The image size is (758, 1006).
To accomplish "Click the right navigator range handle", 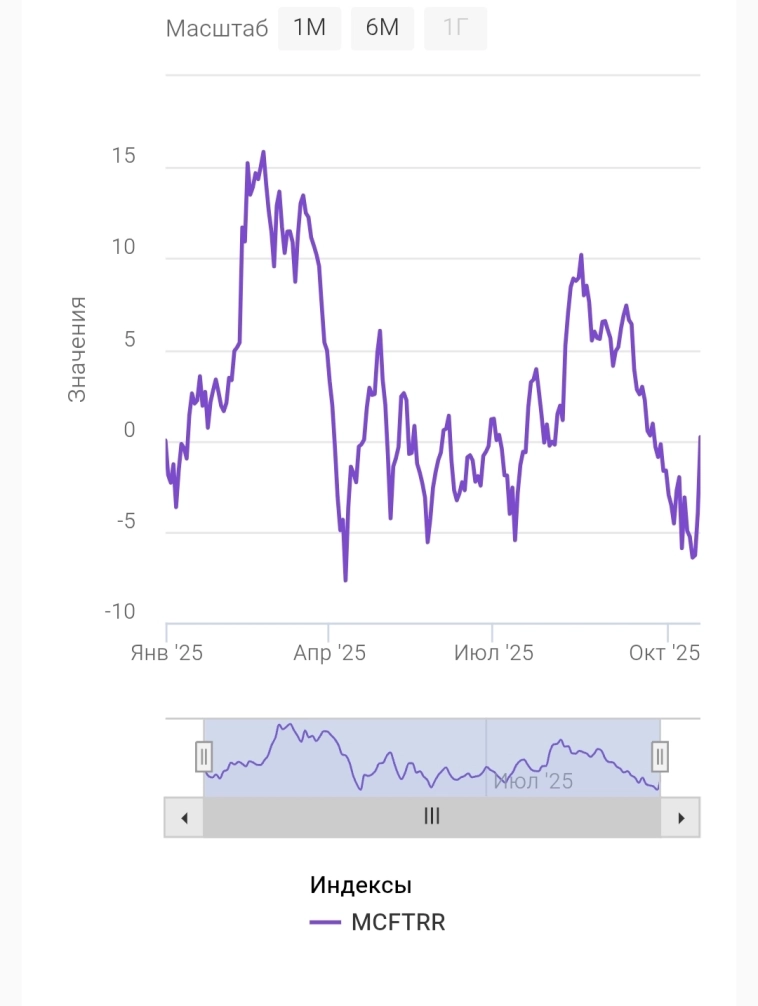I will coord(660,757).
